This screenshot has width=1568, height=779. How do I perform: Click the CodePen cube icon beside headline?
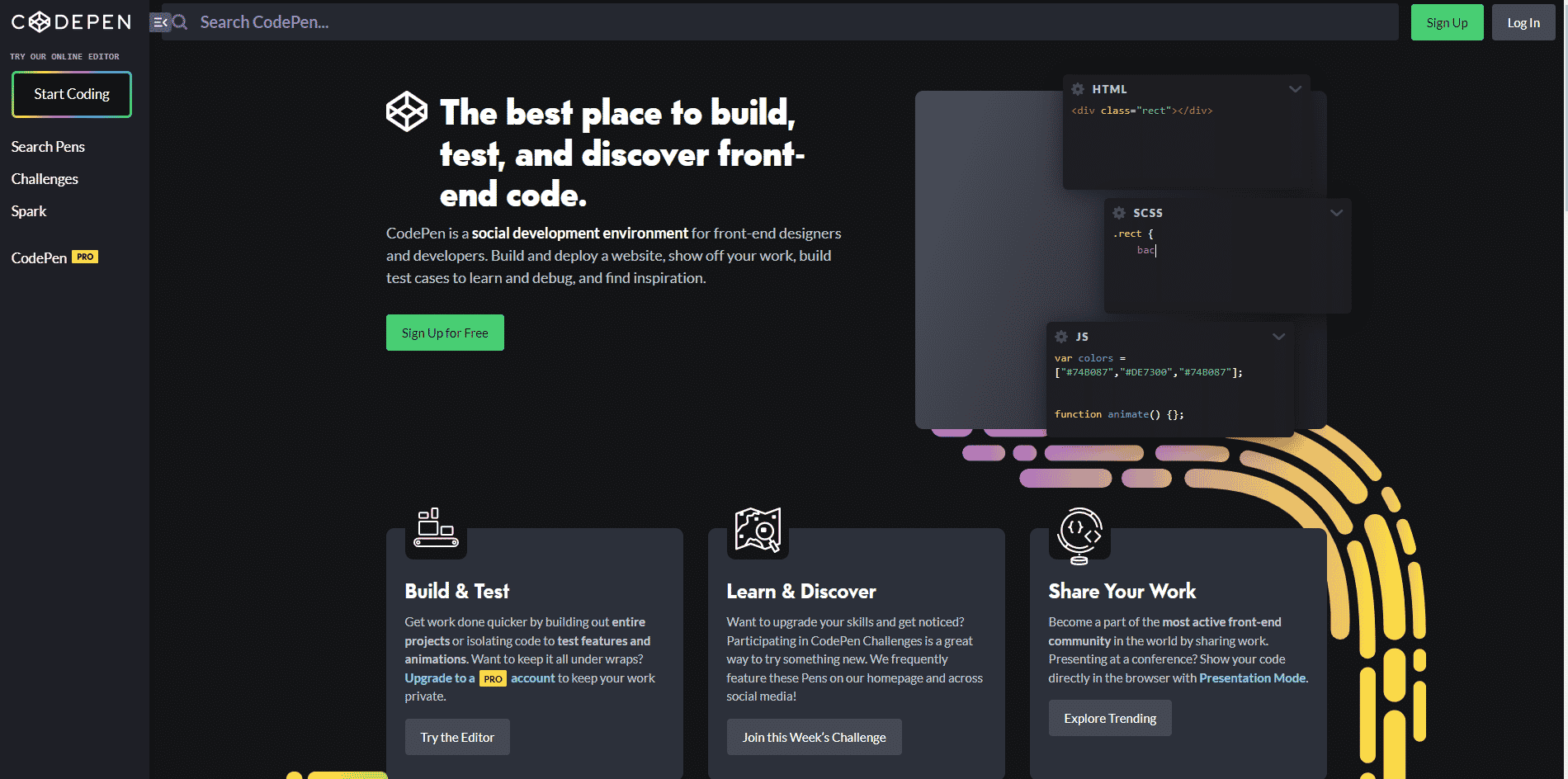407,111
